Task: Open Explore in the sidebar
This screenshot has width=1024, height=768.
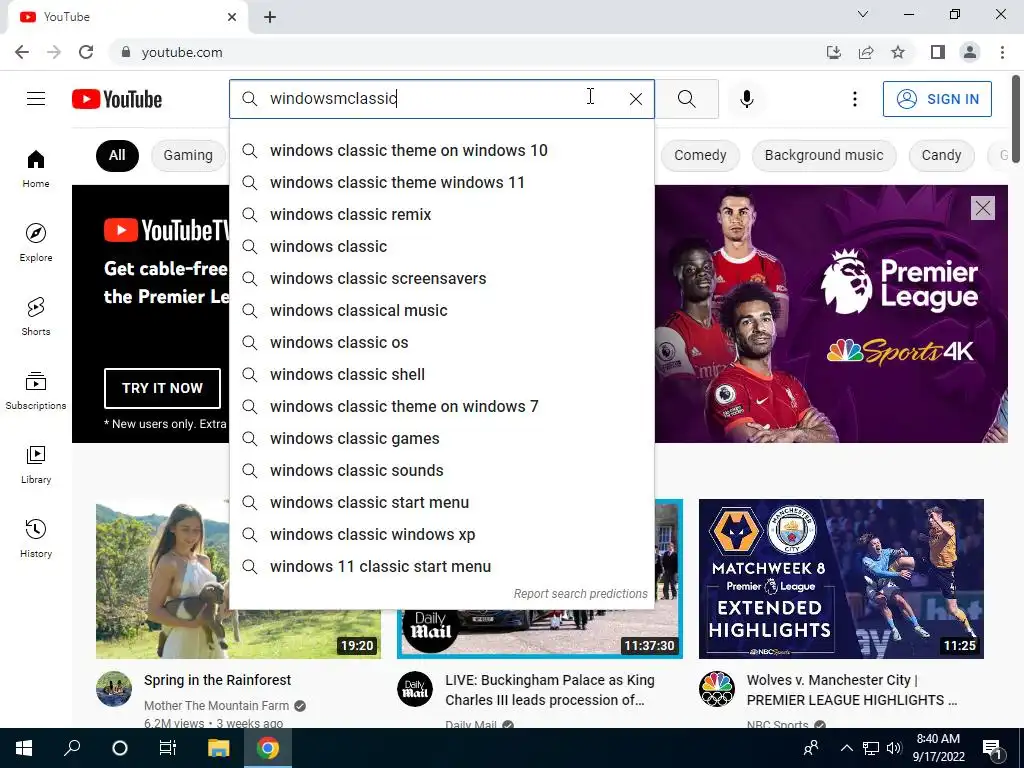Action: (36, 242)
